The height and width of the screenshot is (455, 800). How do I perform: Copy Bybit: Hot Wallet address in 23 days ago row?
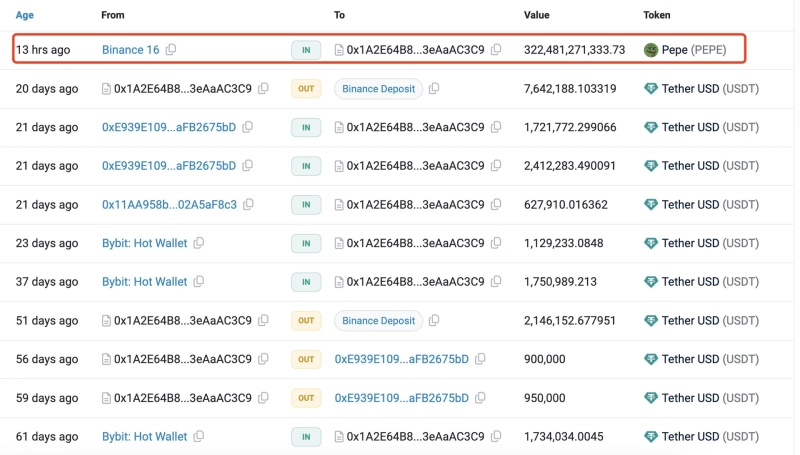(199, 243)
